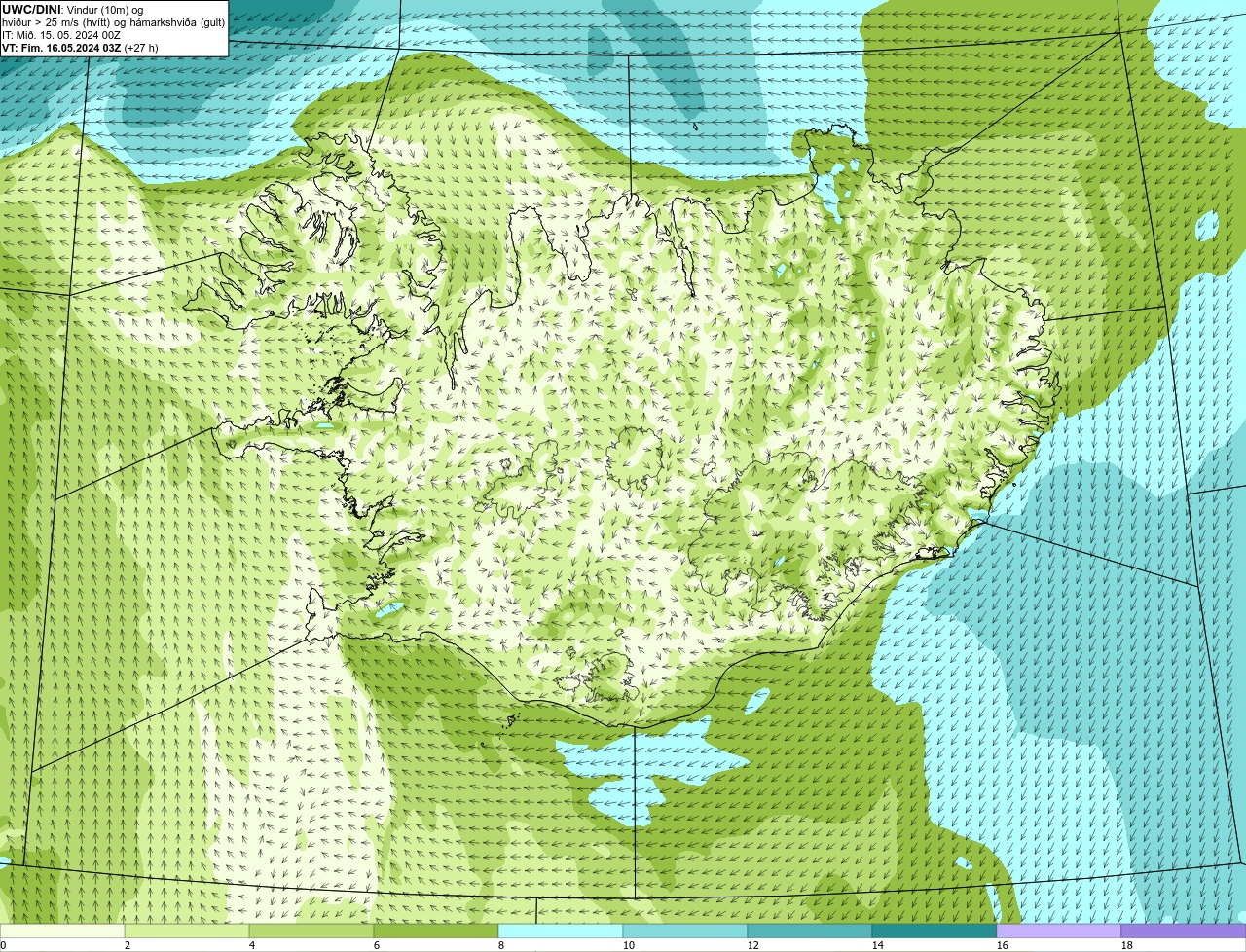
Task: Click the purple legend band above 18 m/s
Action: click(1184, 931)
